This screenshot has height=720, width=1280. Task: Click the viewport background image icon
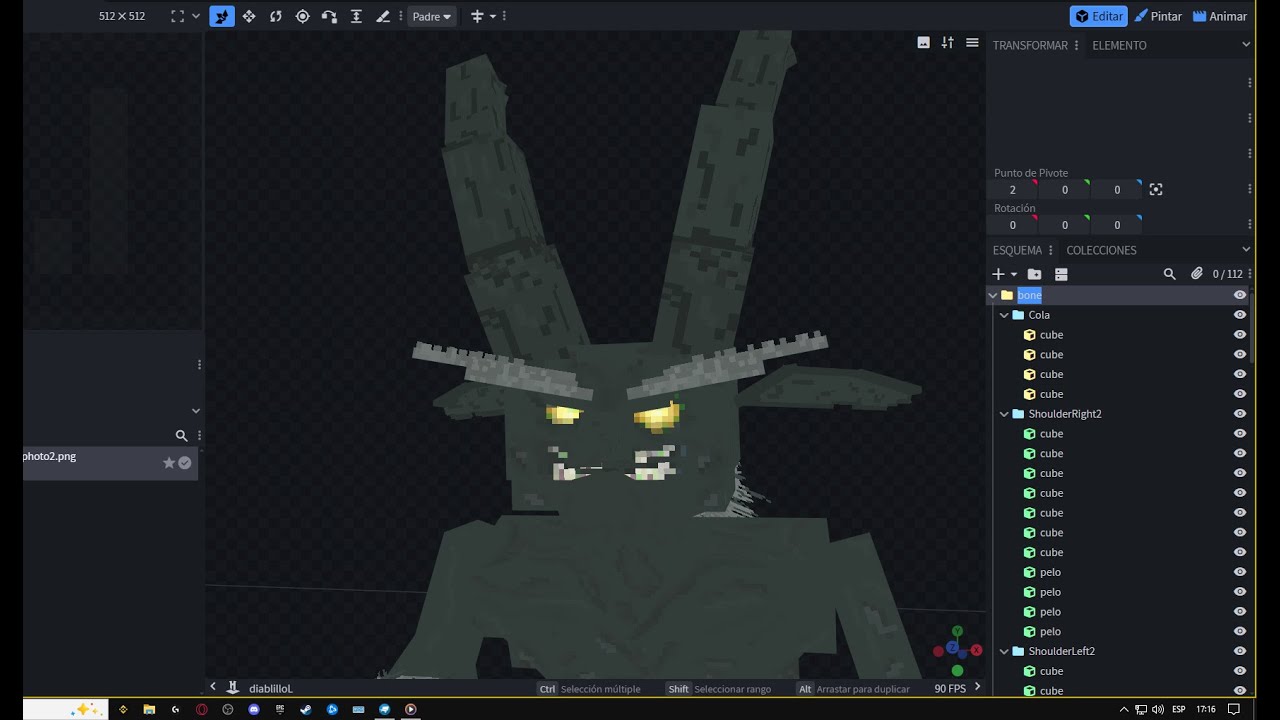click(923, 42)
